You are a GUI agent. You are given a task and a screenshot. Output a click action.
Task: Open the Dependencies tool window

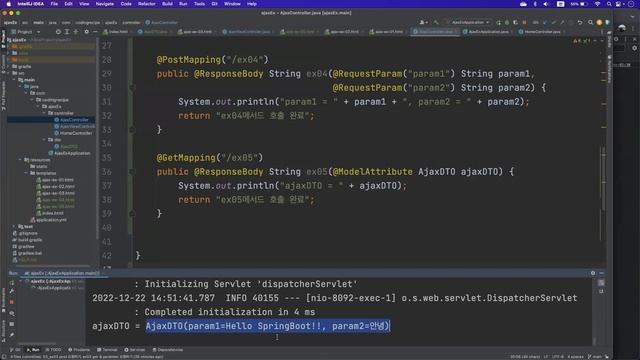point(168,350)
